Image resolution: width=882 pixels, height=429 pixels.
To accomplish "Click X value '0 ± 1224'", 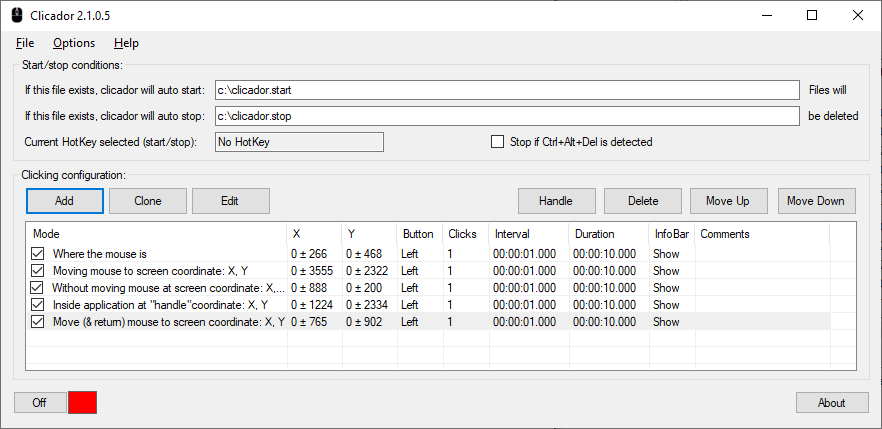I will point(312,305).
